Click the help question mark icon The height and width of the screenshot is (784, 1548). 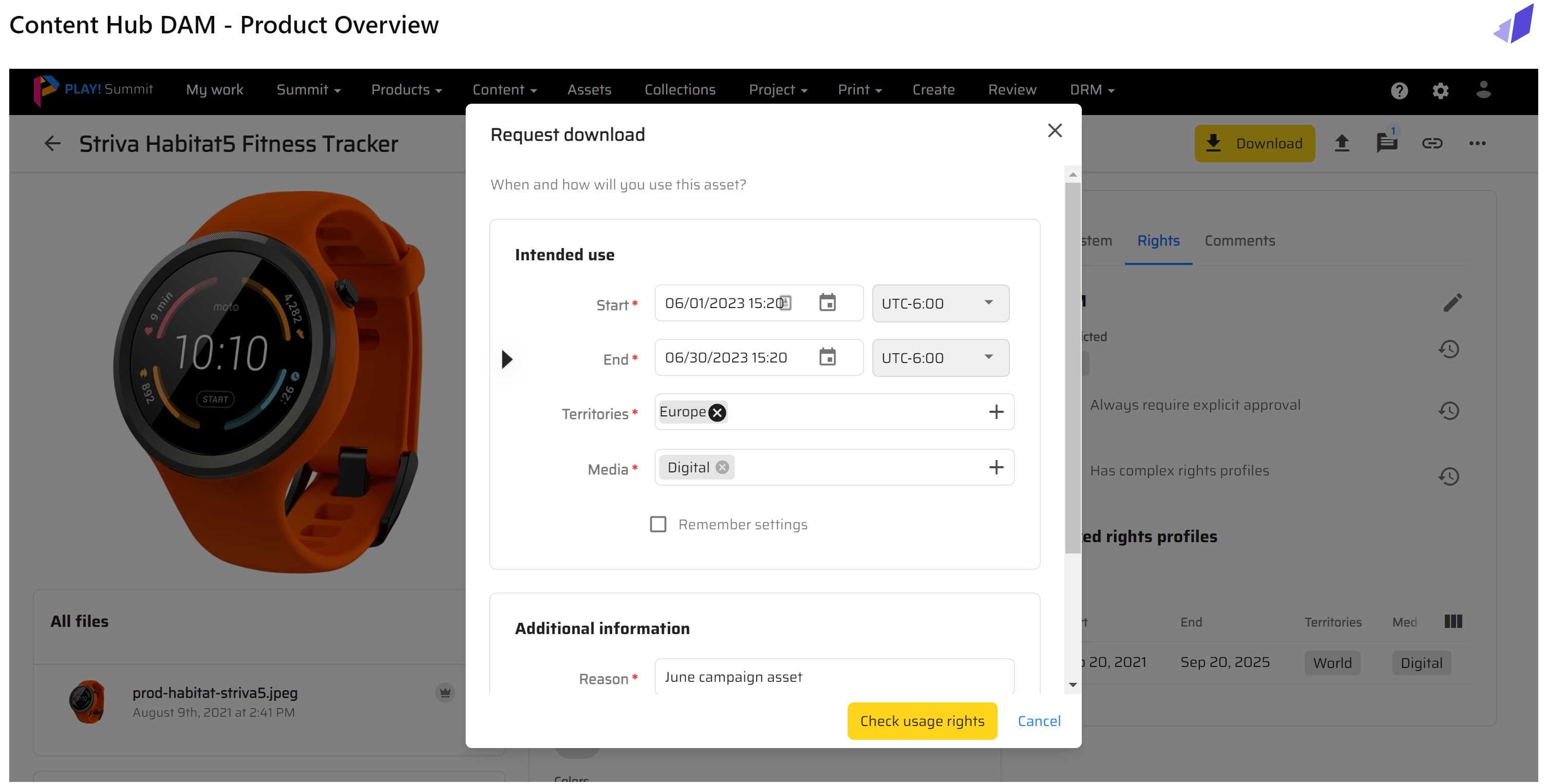tap(1399, 91)
